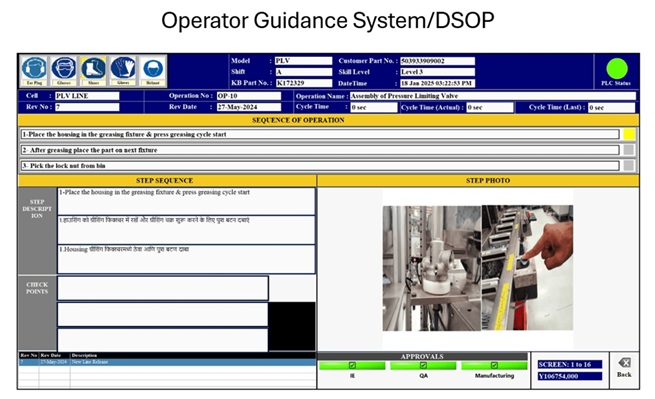Click the Helmet PPE icon
Viewport: 655px width, 399px height.
[x=153, y=71]
